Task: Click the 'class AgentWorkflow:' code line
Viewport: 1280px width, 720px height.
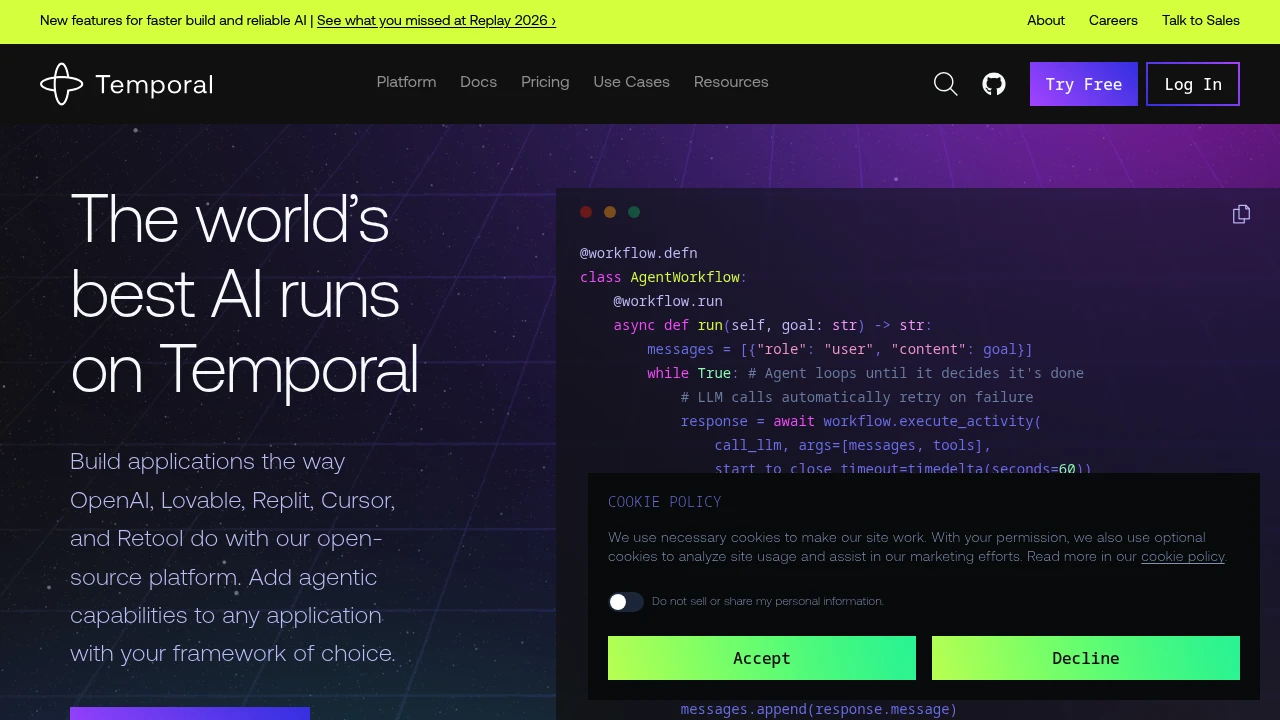Action: pos(663,277)
